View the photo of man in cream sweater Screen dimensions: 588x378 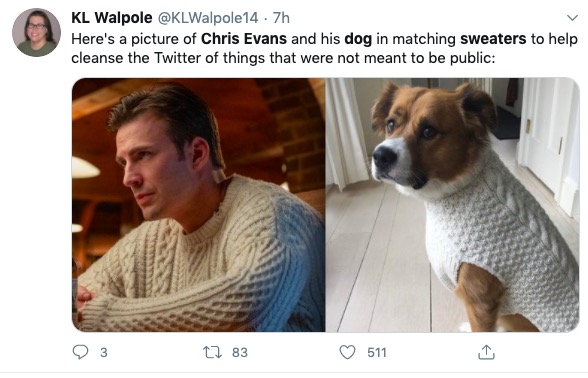pos(198,205)
